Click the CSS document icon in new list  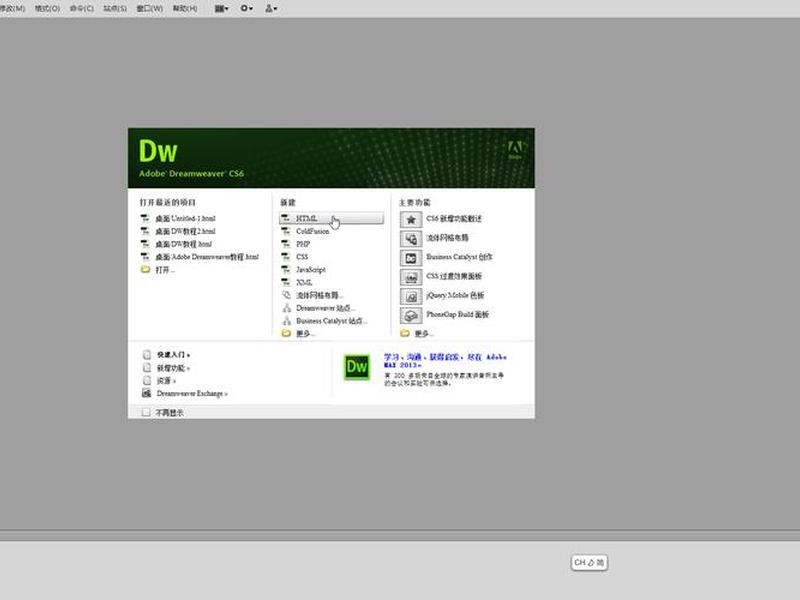coord(286,257)
